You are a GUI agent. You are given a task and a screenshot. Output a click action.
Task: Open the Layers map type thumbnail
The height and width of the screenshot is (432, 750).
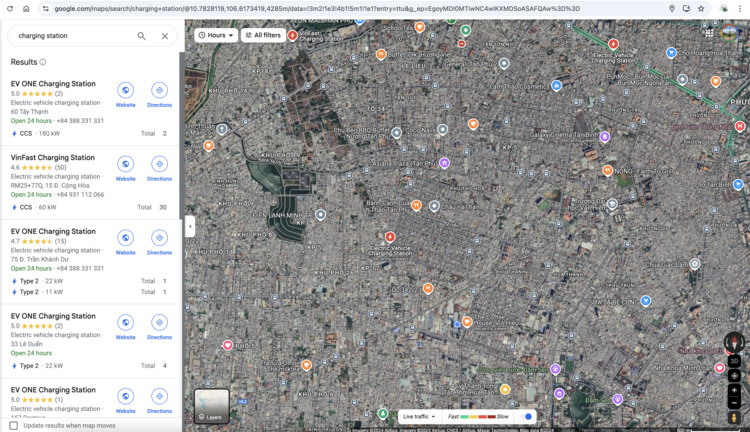(x=211, y=406)
